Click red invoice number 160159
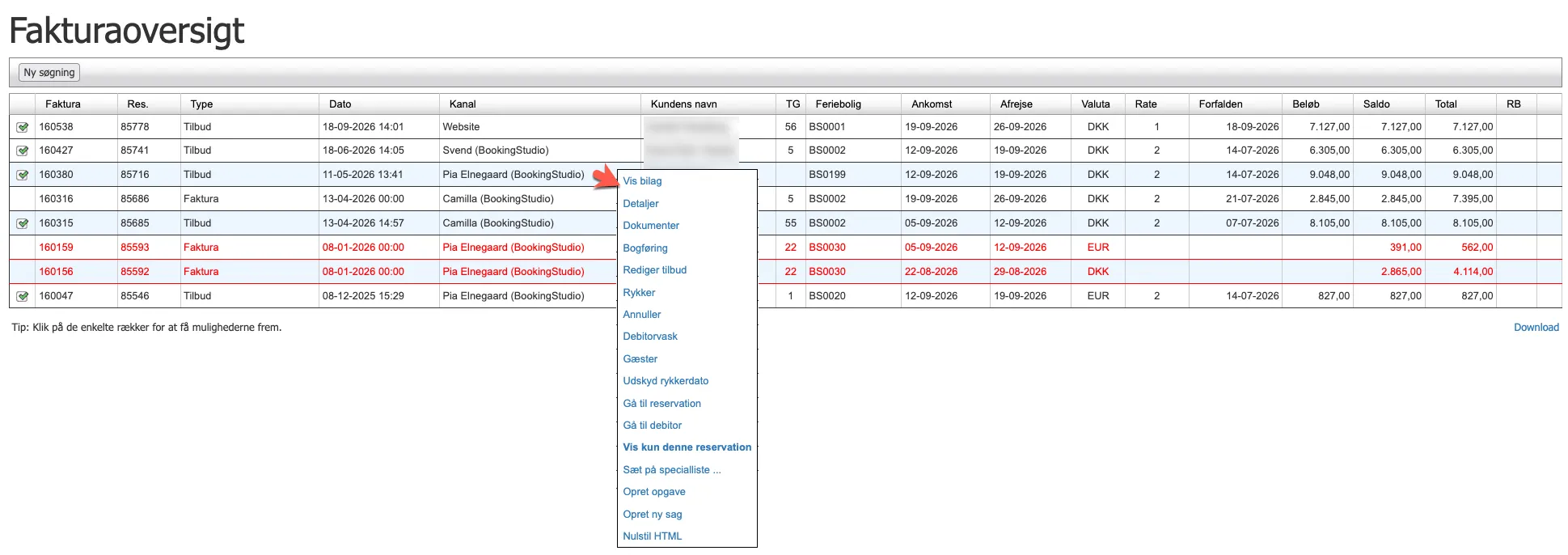1568x555 pixels. click(x=56, y=248)
